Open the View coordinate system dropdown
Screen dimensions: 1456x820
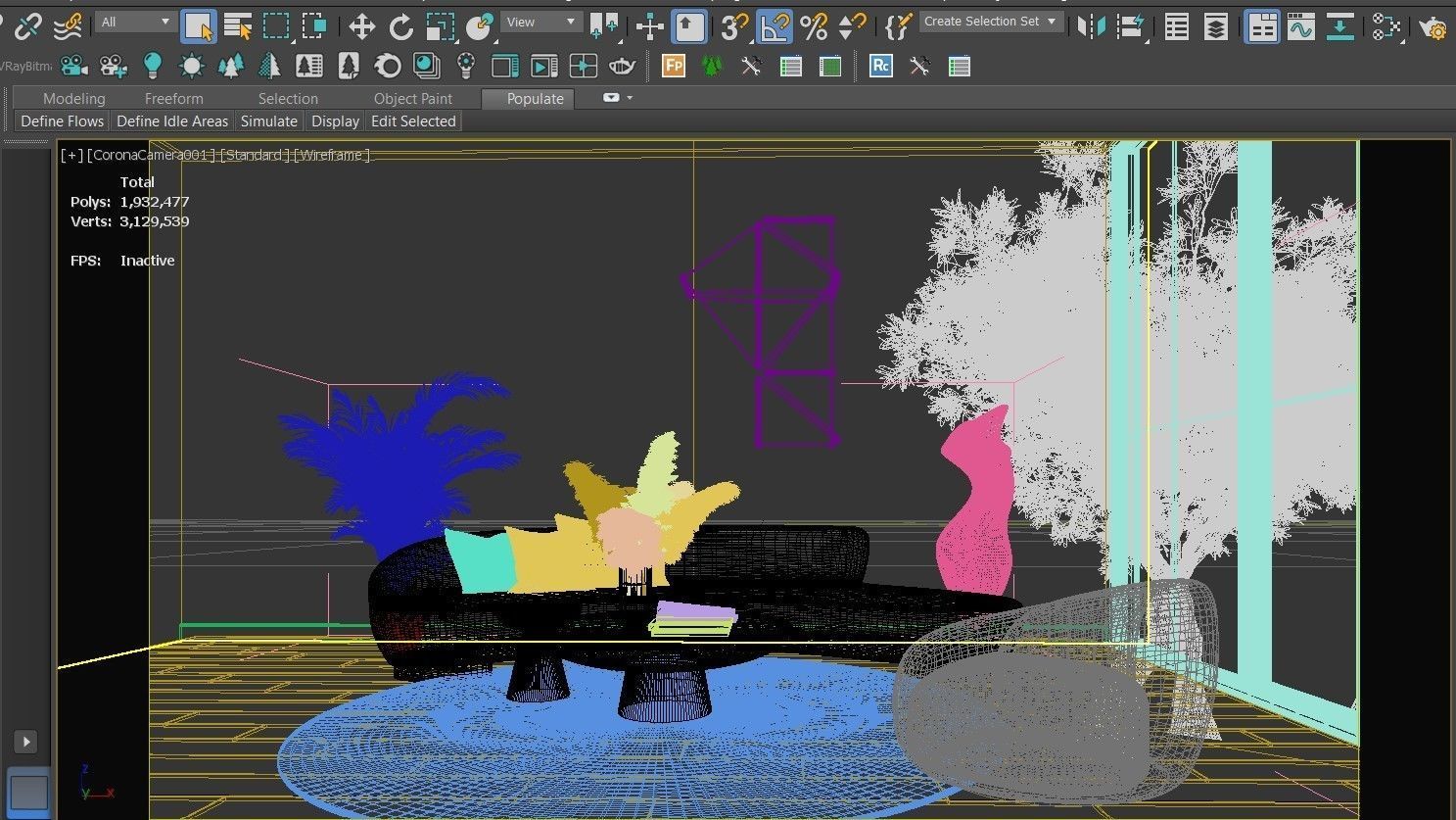click(x=541, y=22)
